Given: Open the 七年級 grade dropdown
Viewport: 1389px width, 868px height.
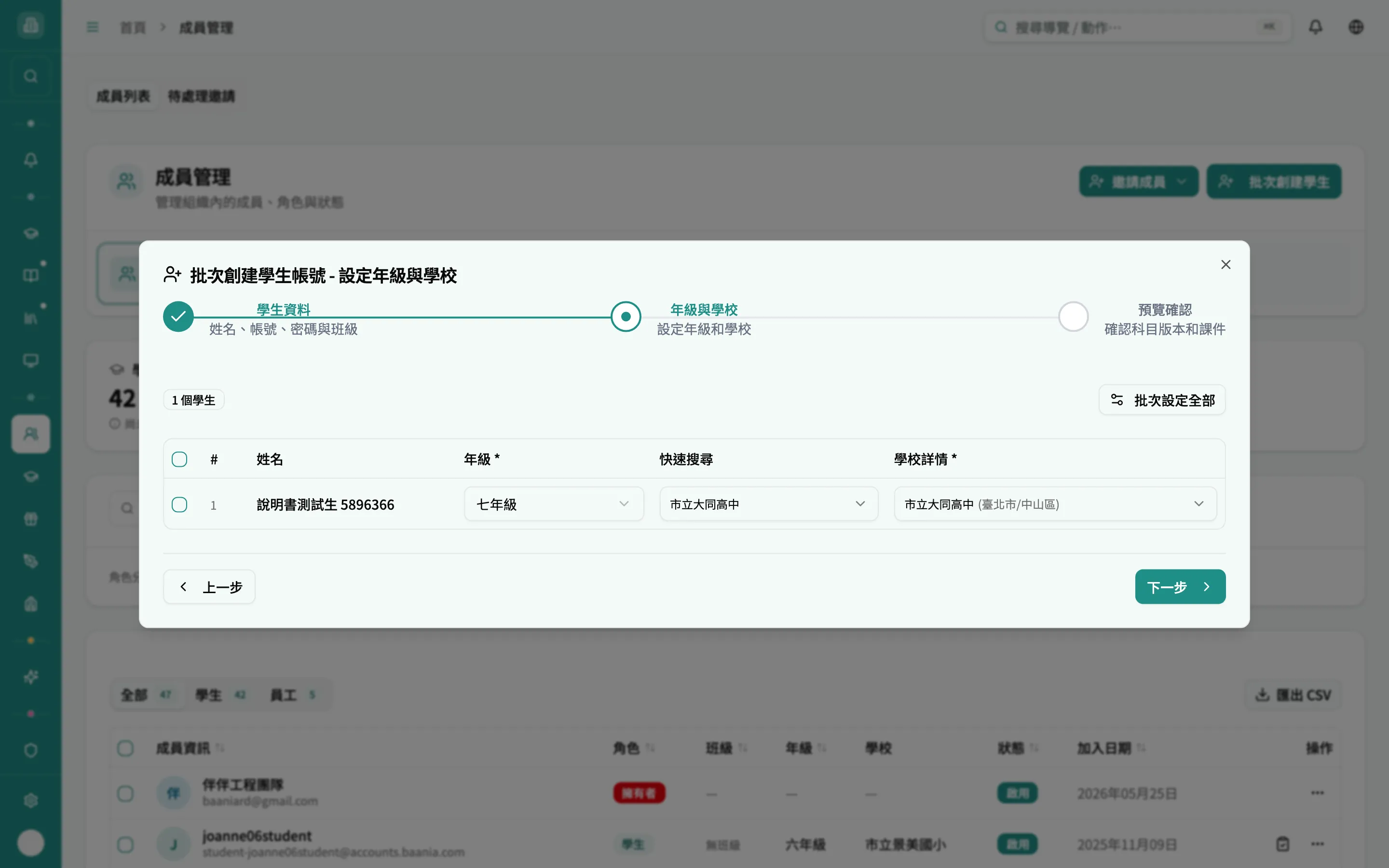Looking at the screenshot, I should click(553, 504).
